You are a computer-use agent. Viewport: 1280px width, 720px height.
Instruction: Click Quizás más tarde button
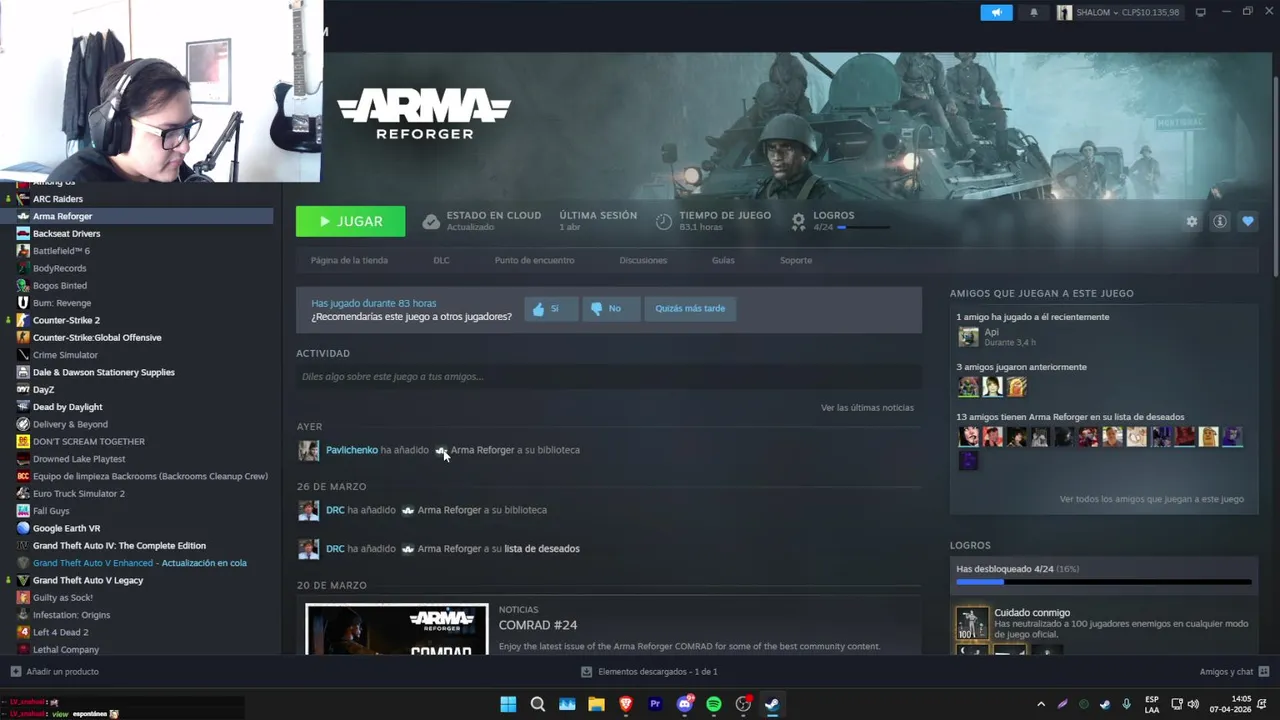[x=690, y=308]
